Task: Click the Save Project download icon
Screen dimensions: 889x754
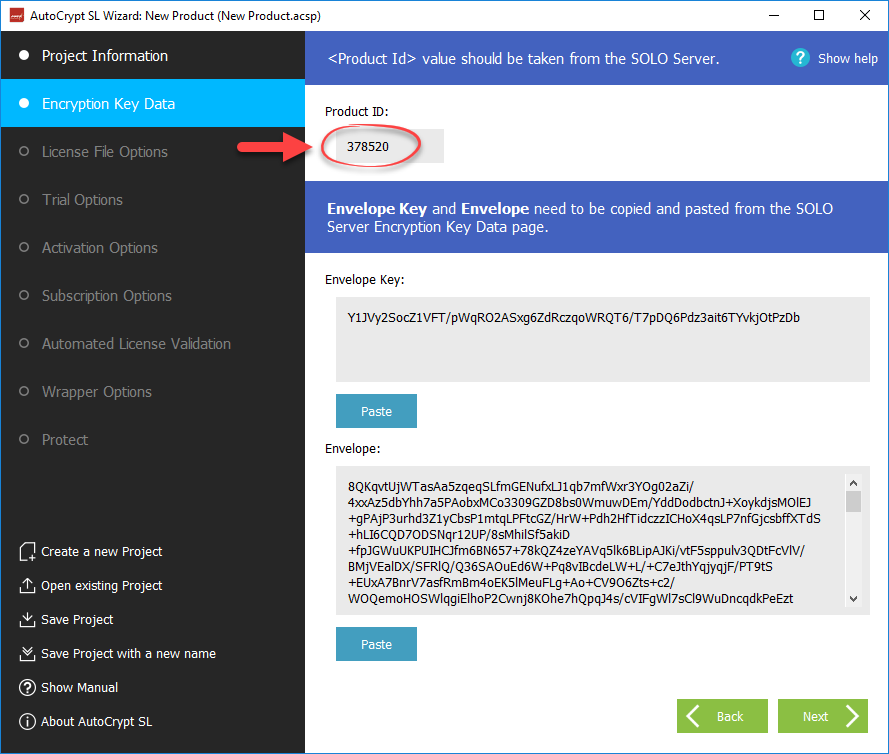Action: [x=27, y=620]
